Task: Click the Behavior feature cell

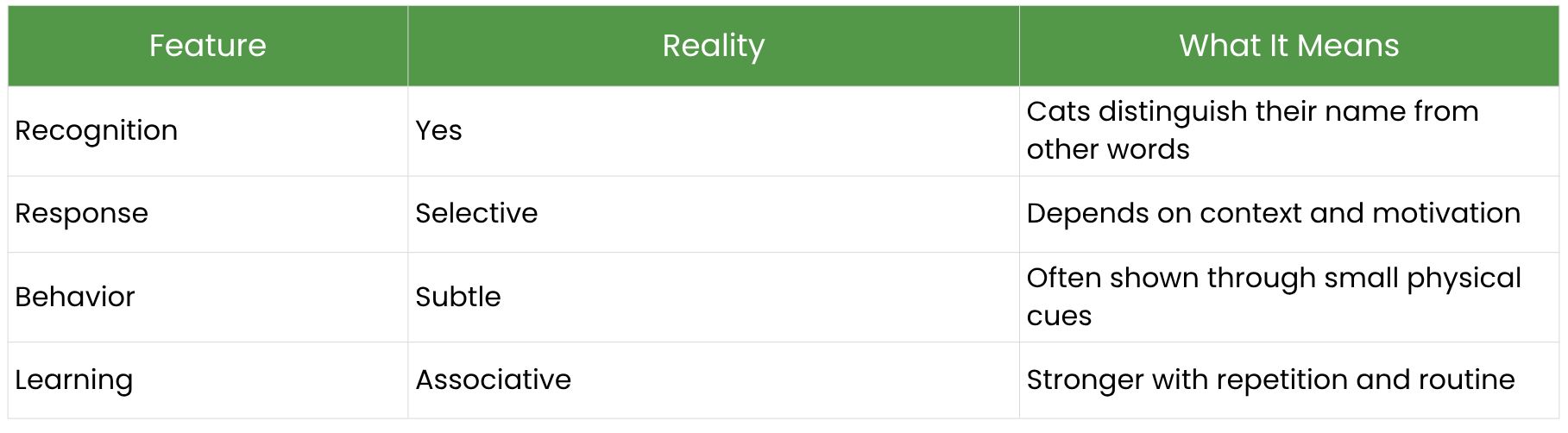Action: [x=75, y=297]
